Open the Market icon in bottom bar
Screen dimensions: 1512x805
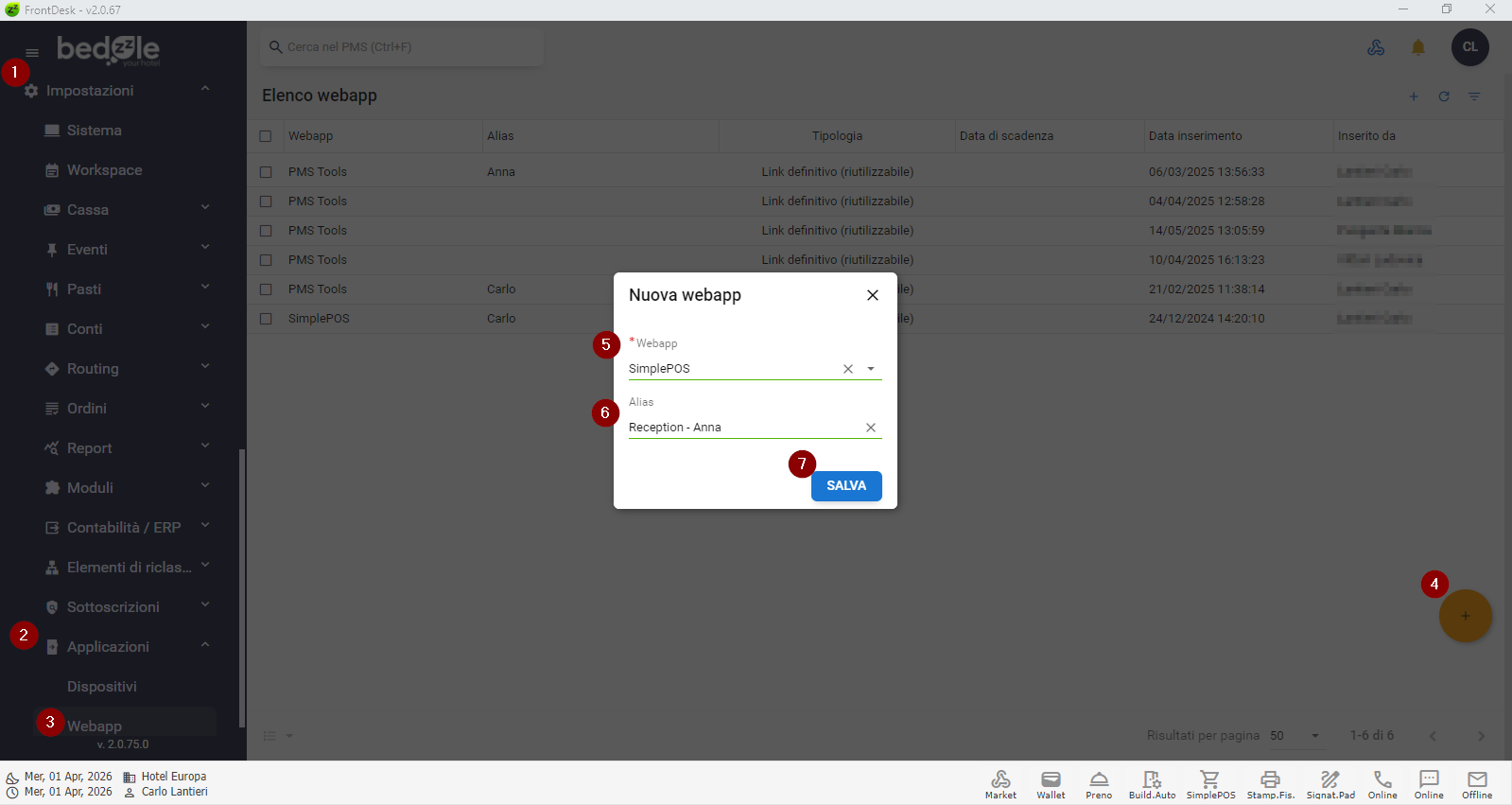[x=1000, y=782]
